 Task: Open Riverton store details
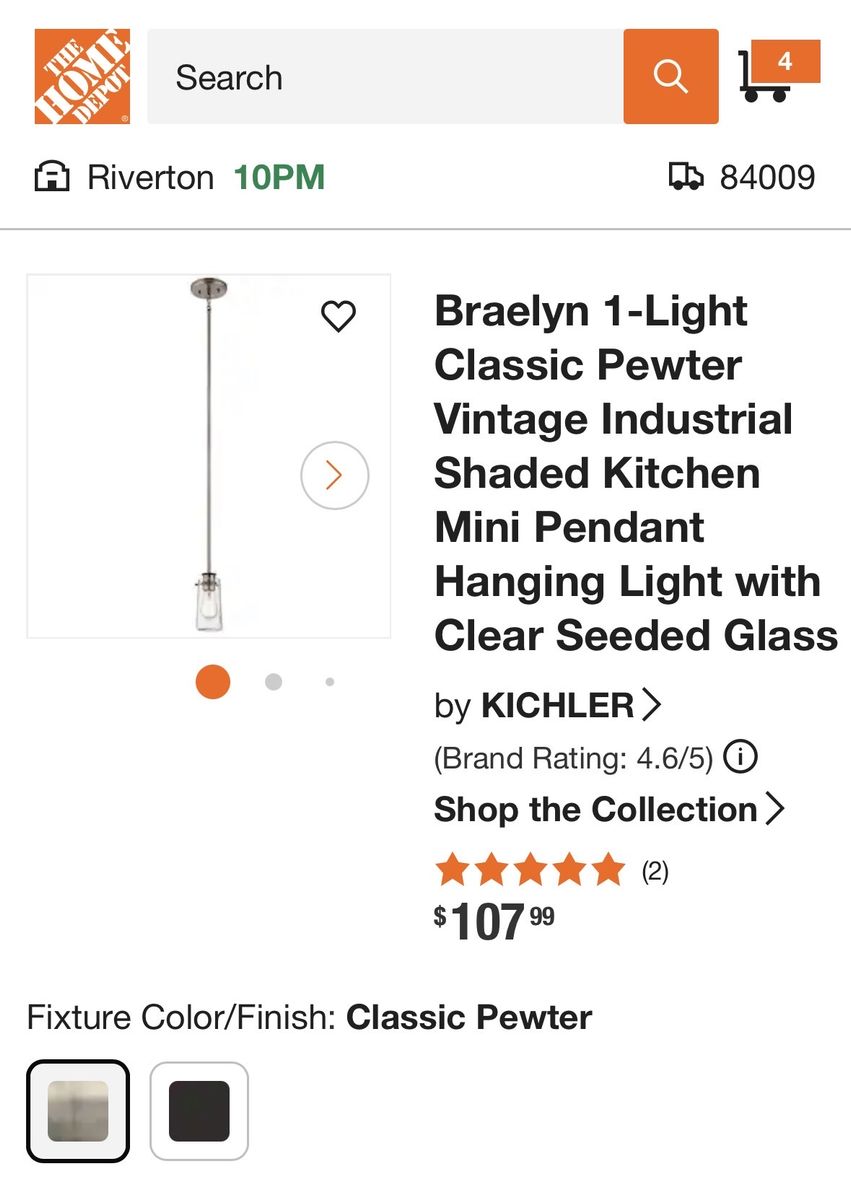[151, 178]
